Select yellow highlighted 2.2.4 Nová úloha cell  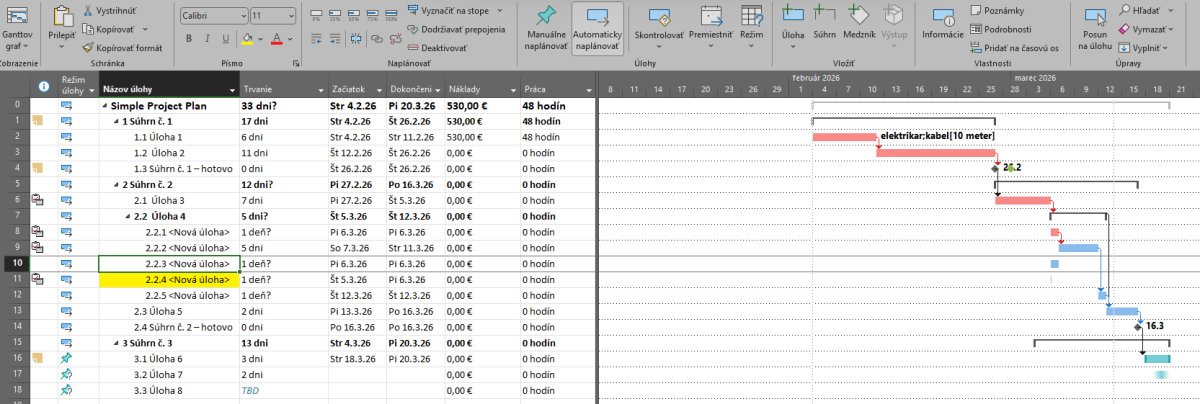169,279
